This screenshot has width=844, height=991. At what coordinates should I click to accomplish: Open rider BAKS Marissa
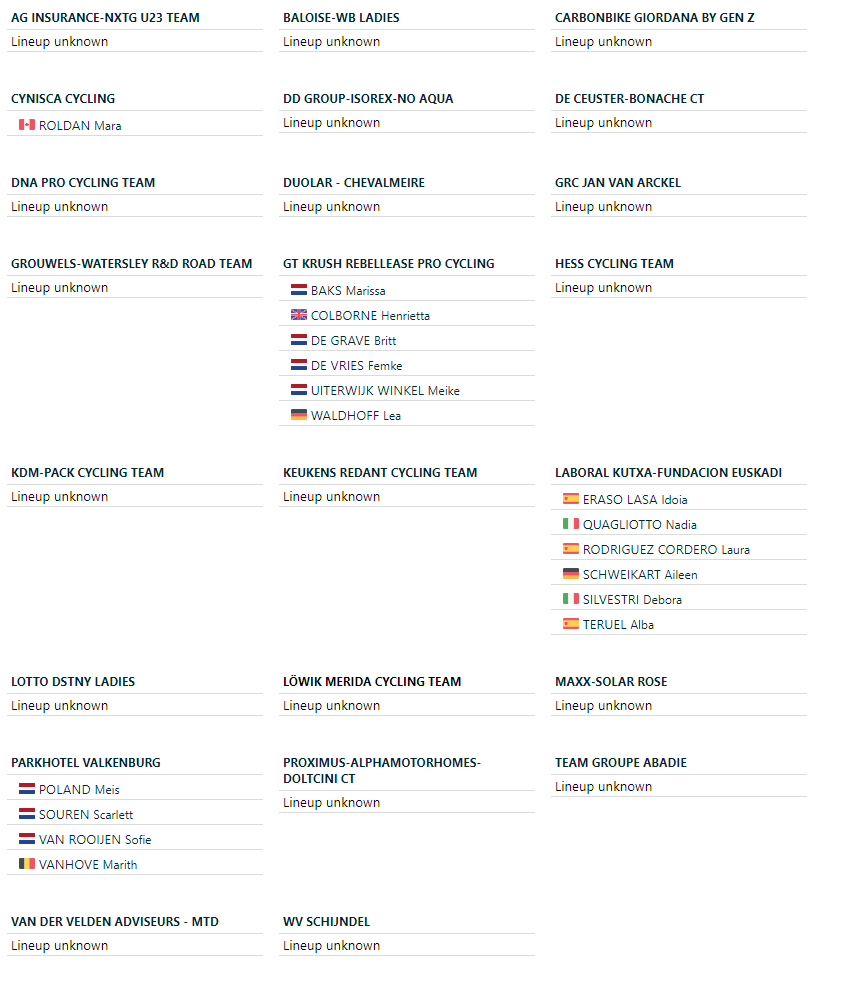click(348, 290)
